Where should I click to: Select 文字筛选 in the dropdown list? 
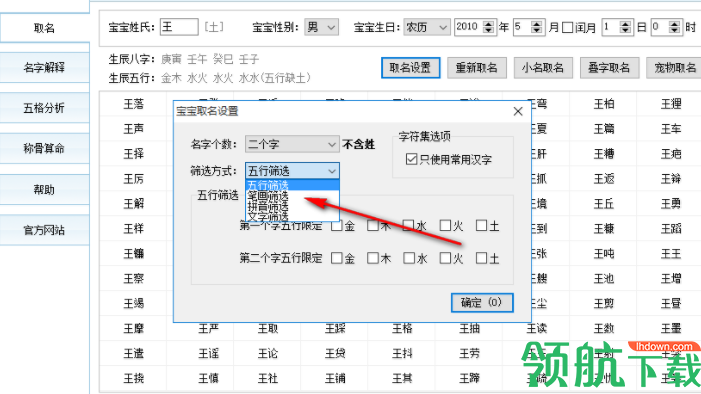coord(292,216)
